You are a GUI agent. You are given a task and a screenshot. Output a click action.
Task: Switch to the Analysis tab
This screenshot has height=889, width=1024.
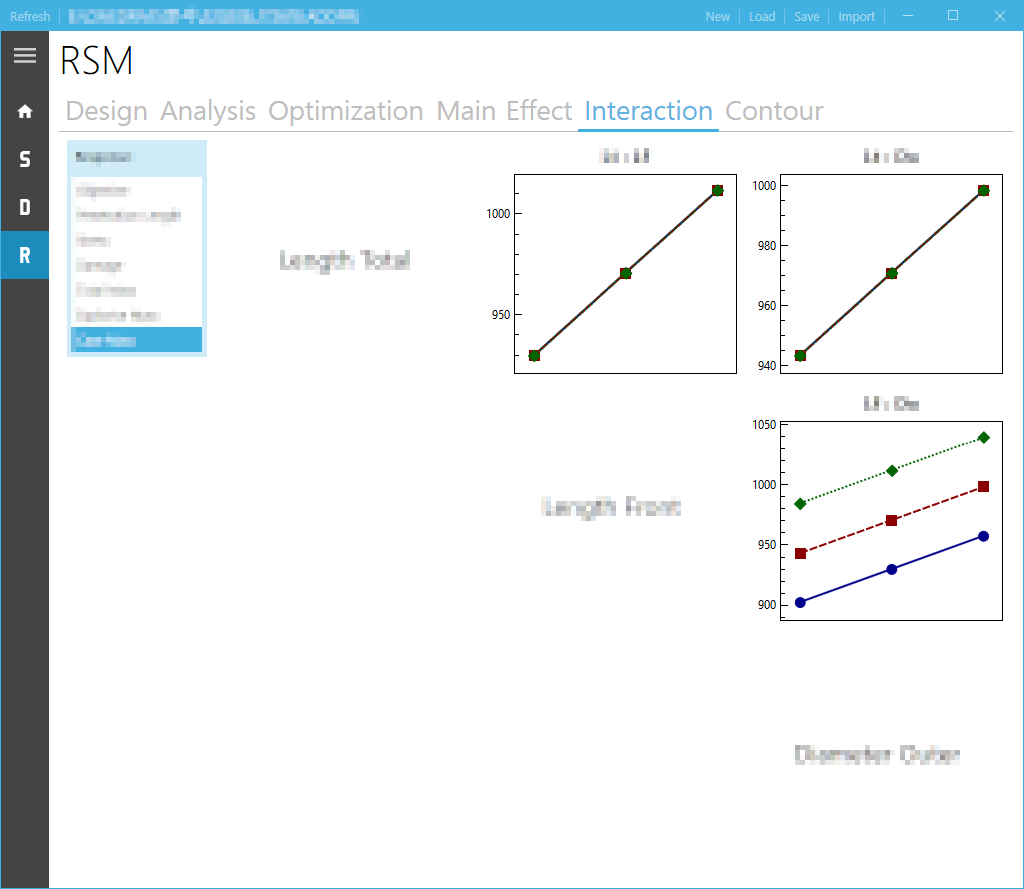208,111
